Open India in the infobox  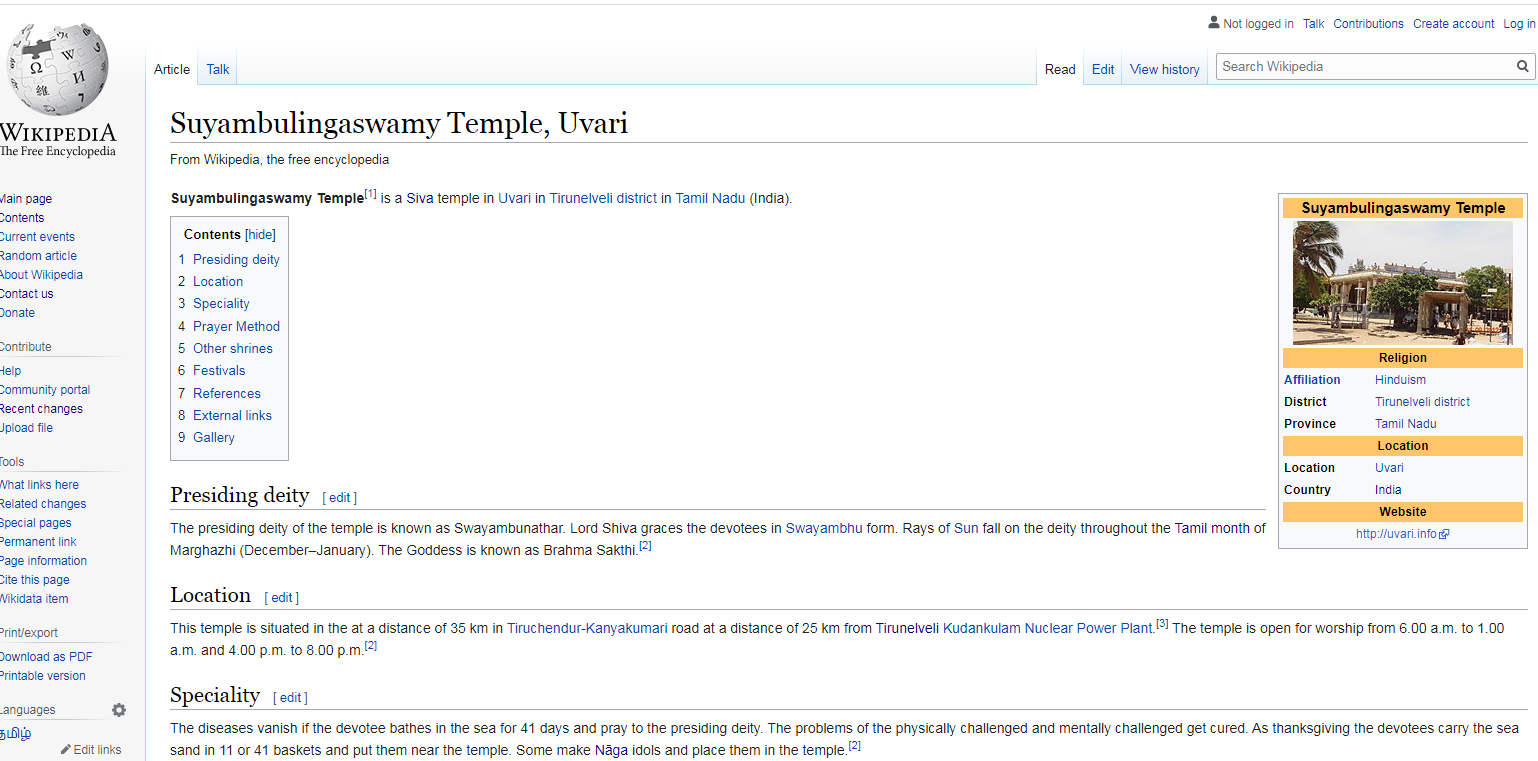pyautogui.click(x=1388, y=490)
